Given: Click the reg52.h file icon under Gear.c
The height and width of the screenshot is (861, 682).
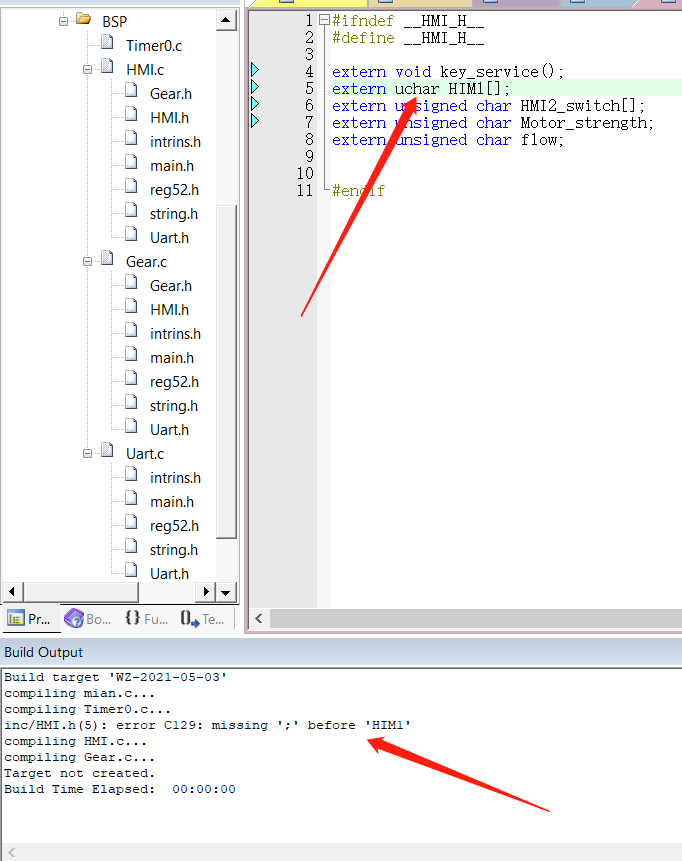Looking at the screenshot, I should (x=131, y=378).
